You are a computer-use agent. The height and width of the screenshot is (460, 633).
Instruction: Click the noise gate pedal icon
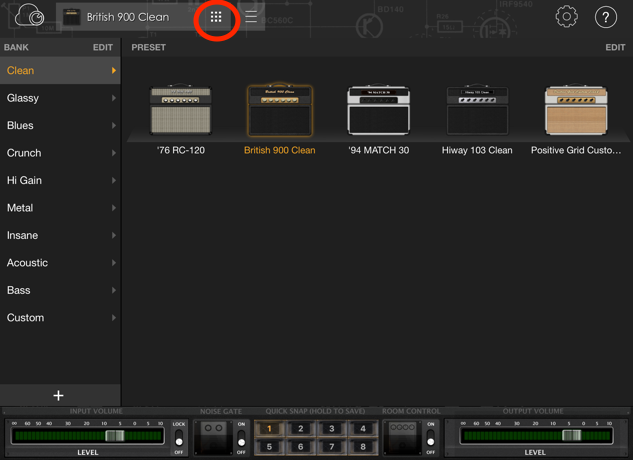coord(214,437)
